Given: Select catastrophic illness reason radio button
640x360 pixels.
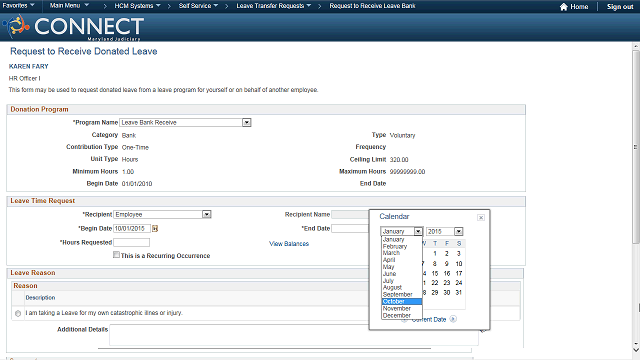Looking at the screenshot, I should click(x=18, y=313).
